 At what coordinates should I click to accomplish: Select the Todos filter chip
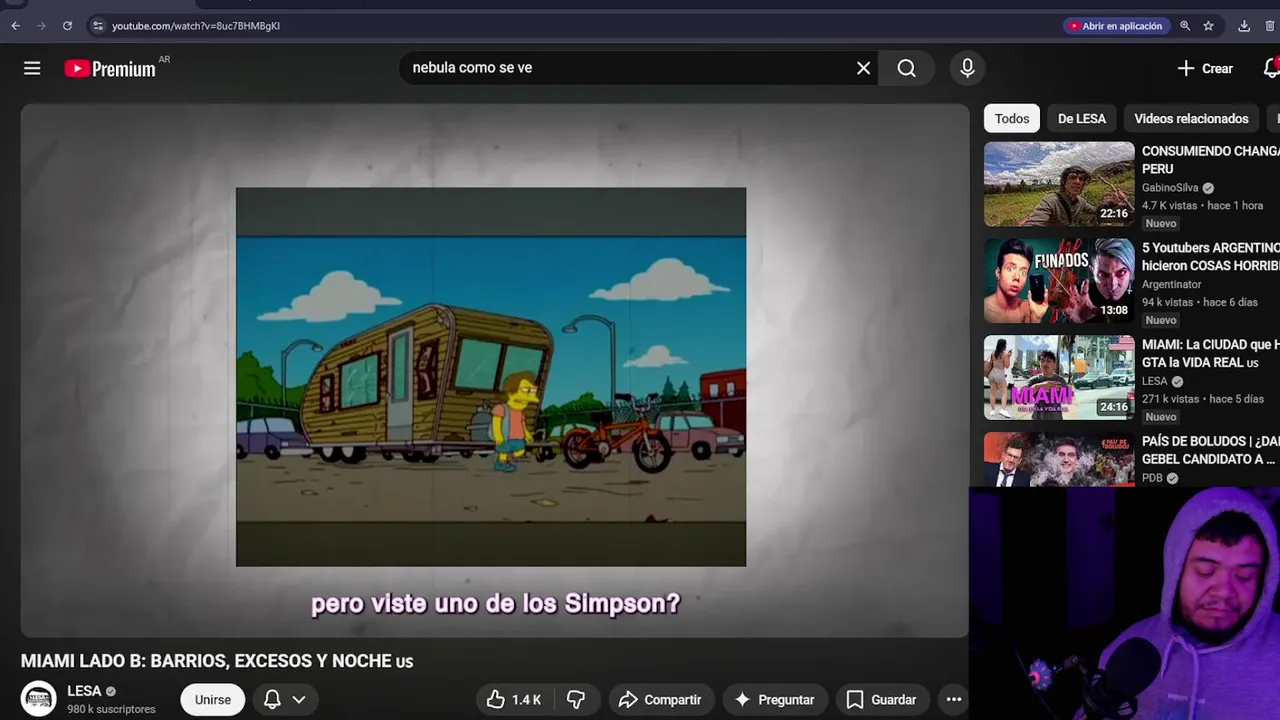[1011, 118]
